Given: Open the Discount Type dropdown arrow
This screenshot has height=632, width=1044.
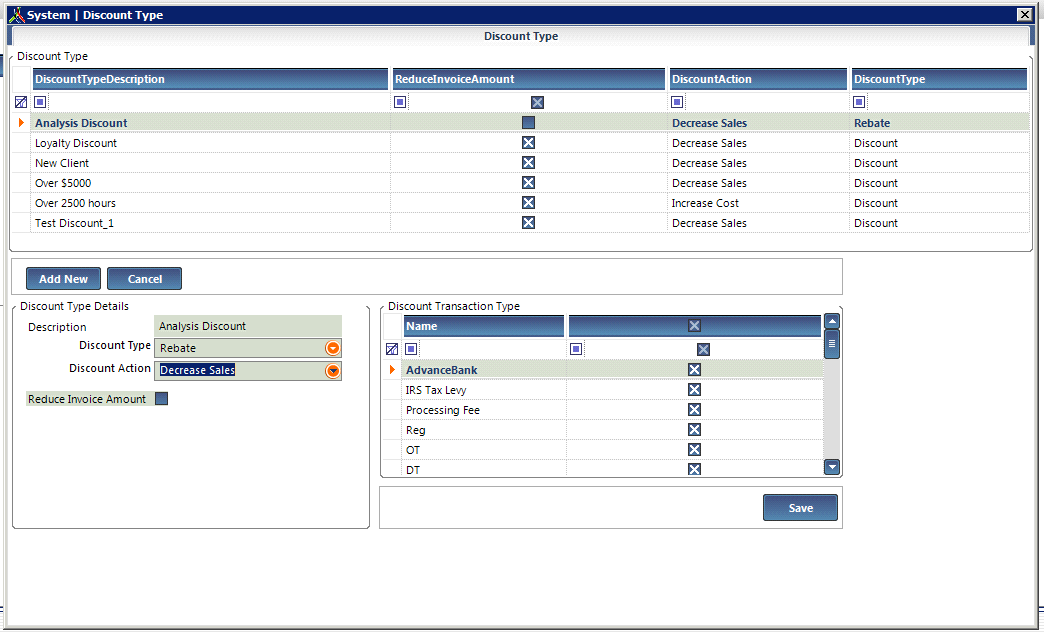Looking at the screenshot, I should pos(332,348).
